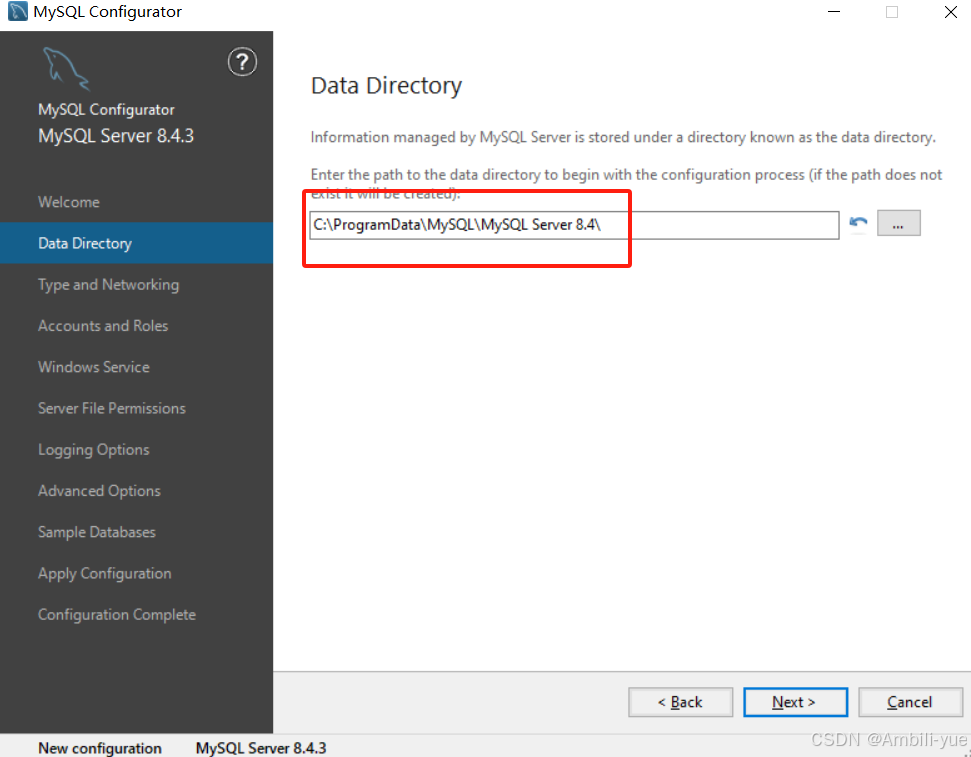This screenshot has width=971, height=757.
Task: Select Logging Options step
Action: point(94,450)
